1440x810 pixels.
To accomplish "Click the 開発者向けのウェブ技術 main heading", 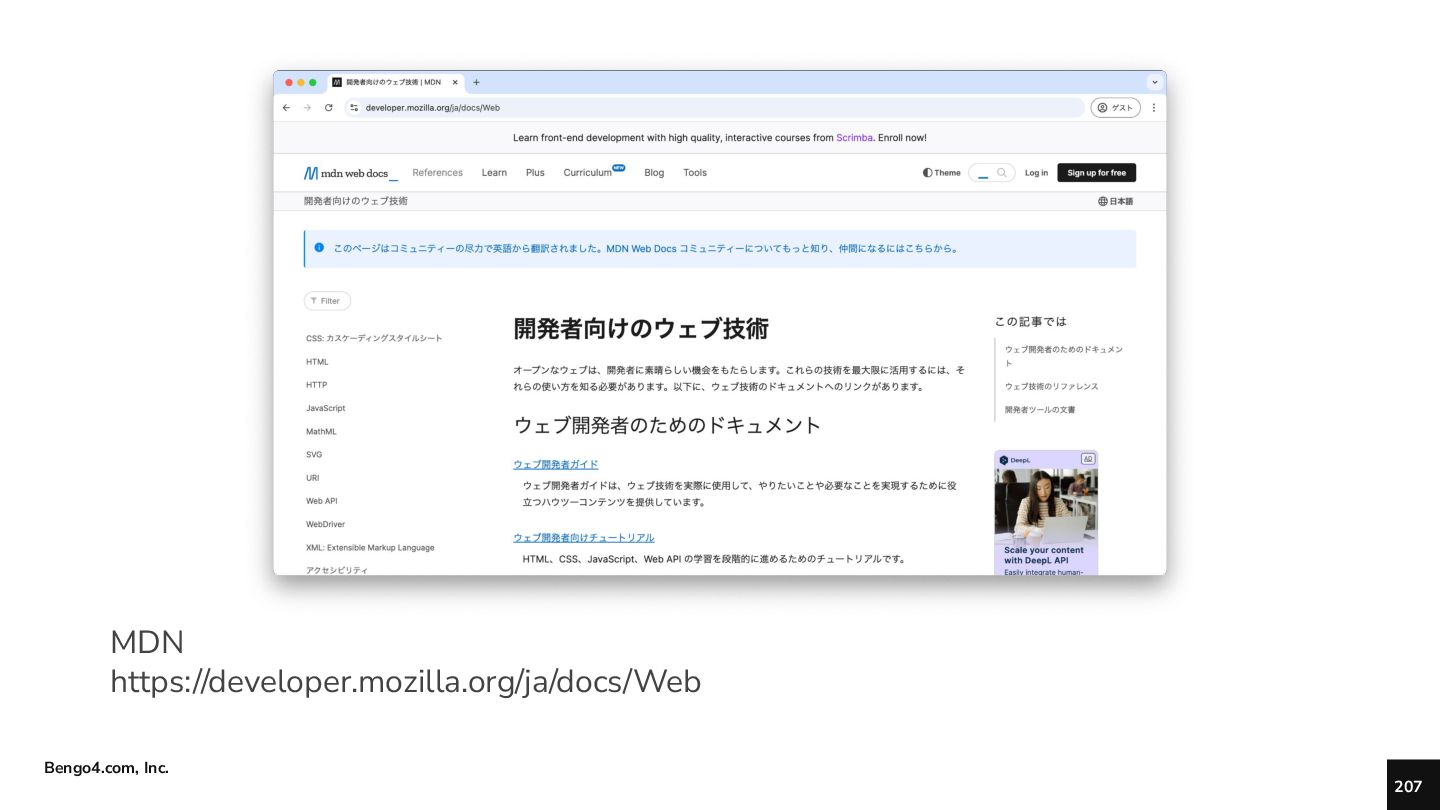I will point(641,329).
